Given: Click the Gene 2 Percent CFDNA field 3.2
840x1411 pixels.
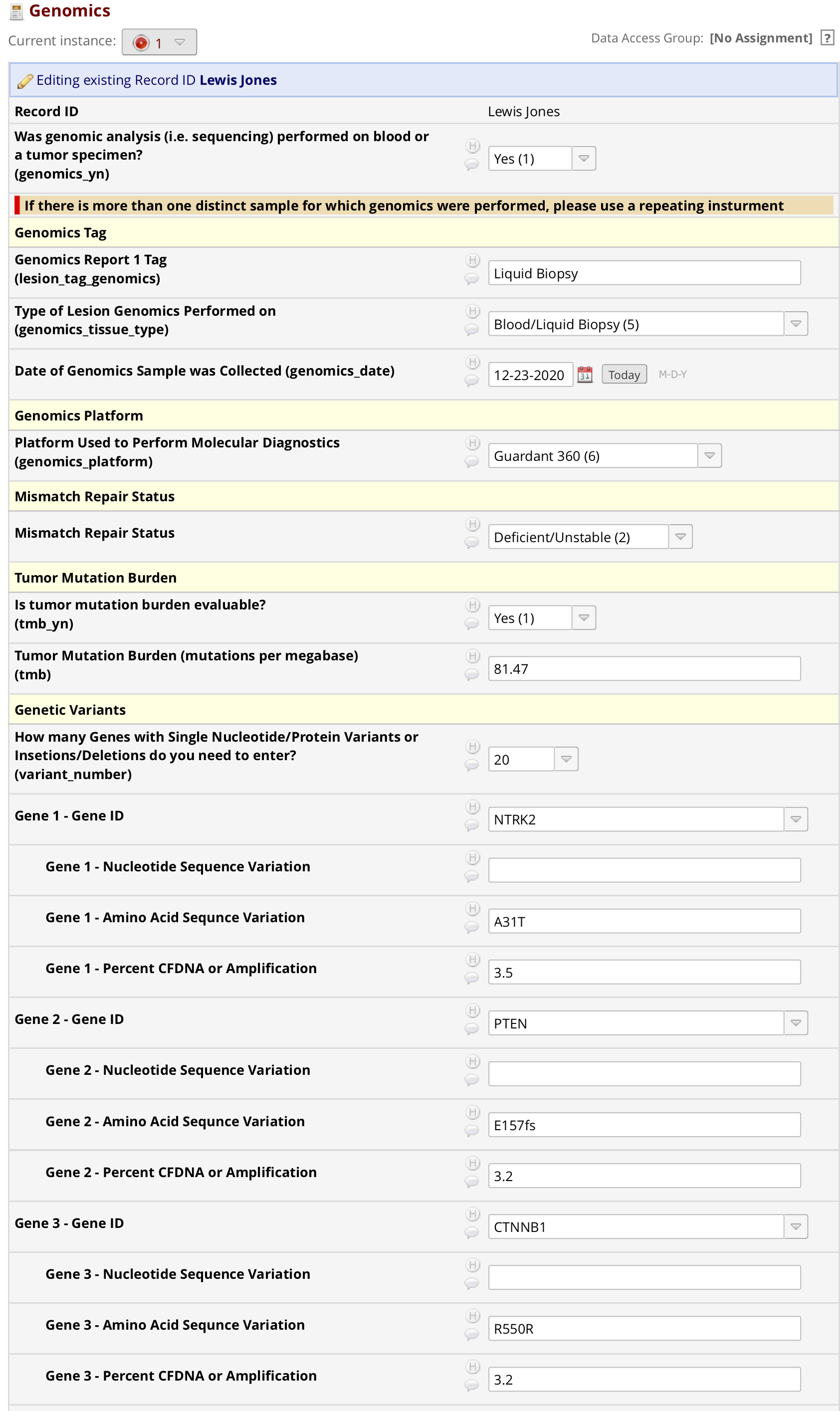Looking at the screenshot, I should [x=644, y=1176].
